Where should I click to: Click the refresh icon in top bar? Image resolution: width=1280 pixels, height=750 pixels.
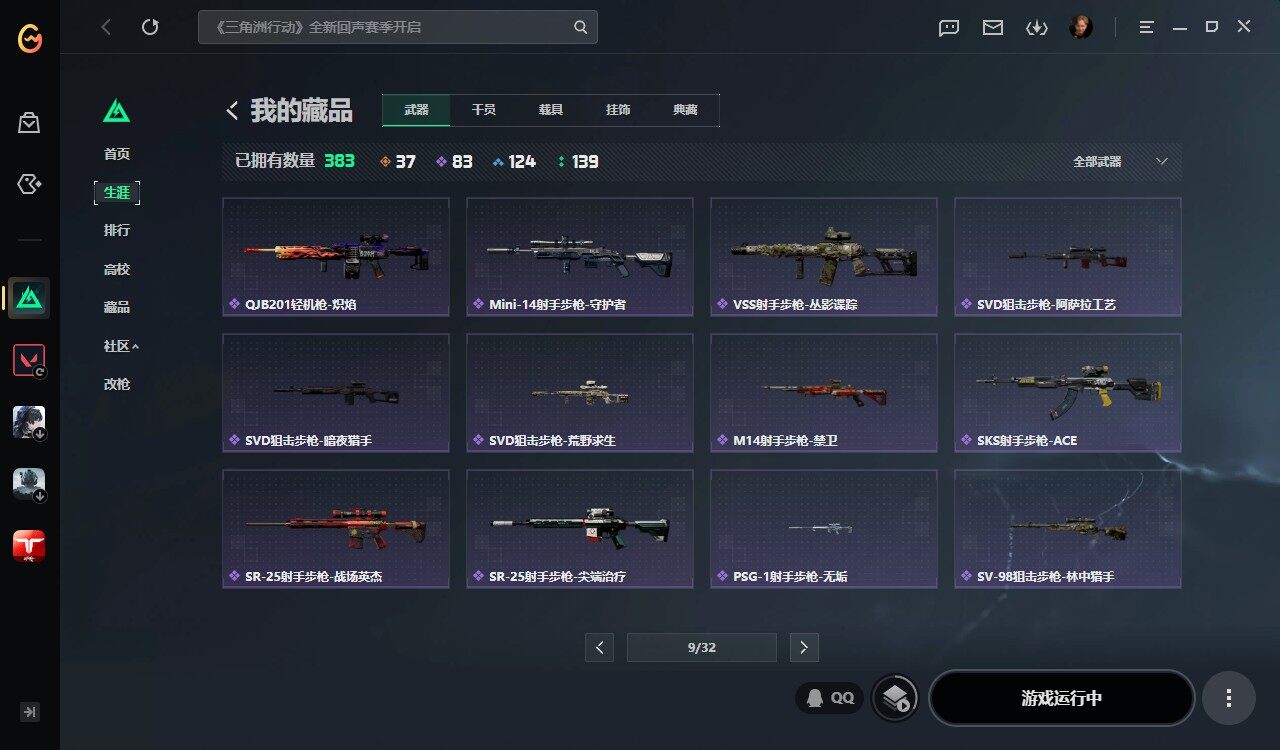pyautogui.click(x=150, y=27)
